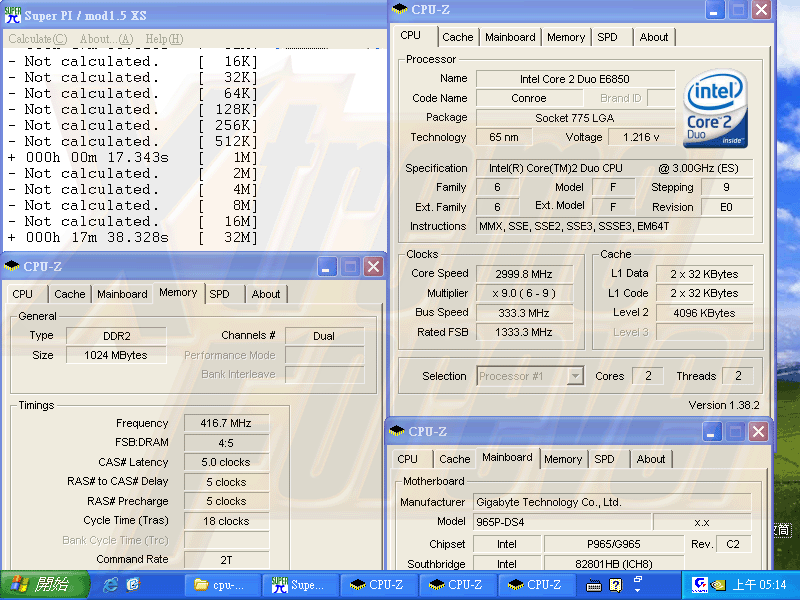The height and width of the screenshot is (600, 800).
Task: Click the NVIDIA tray icon
Action: [718, 585]
